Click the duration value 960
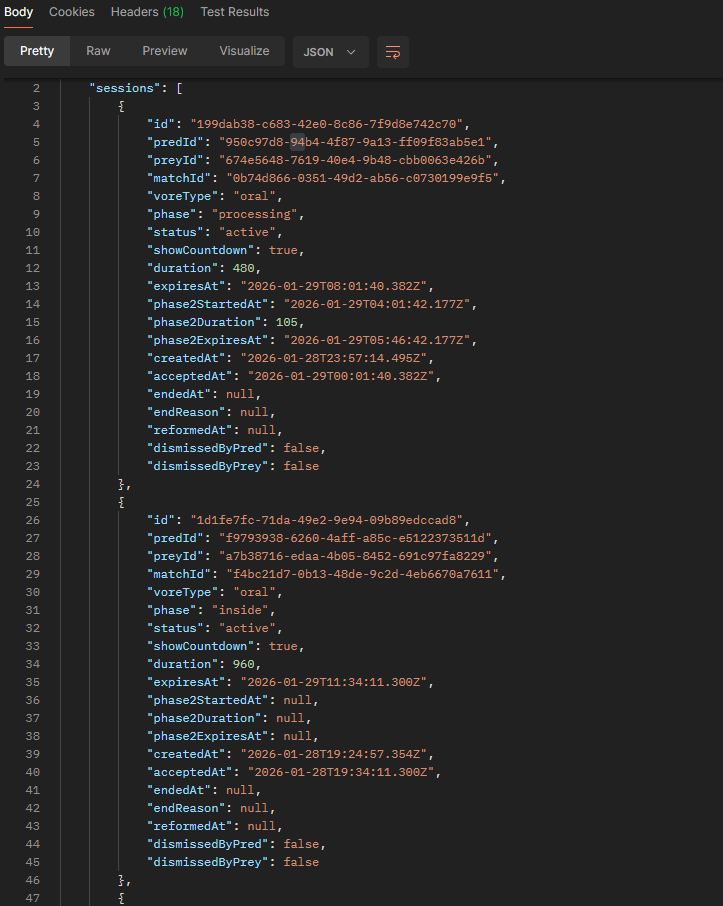Viewport: 723px width, 906px height. (x=247, y=664)
